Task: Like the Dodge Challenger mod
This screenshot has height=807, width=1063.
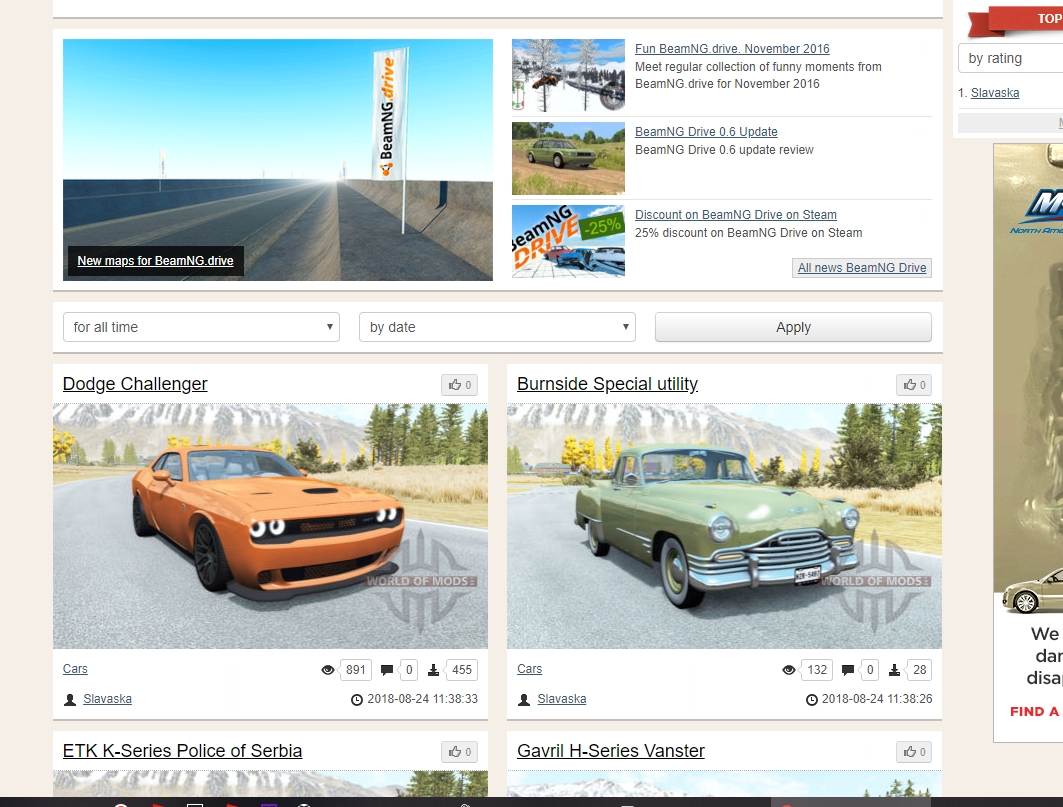Action: pyautogui.click(x=460, y=385)
